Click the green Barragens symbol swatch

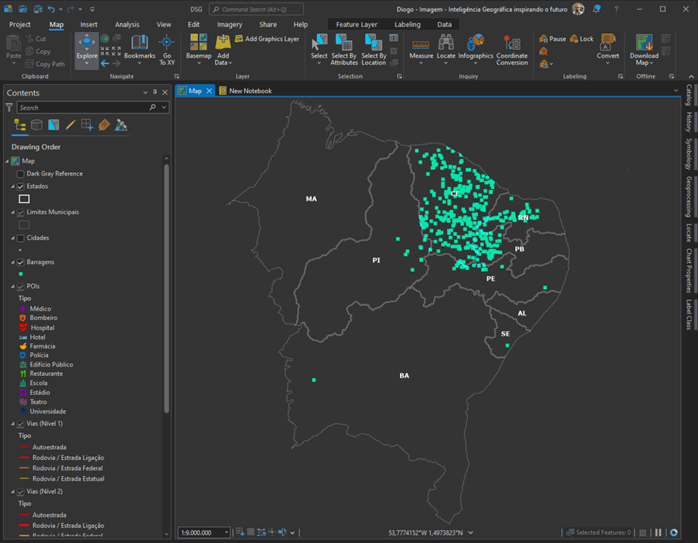20,273
